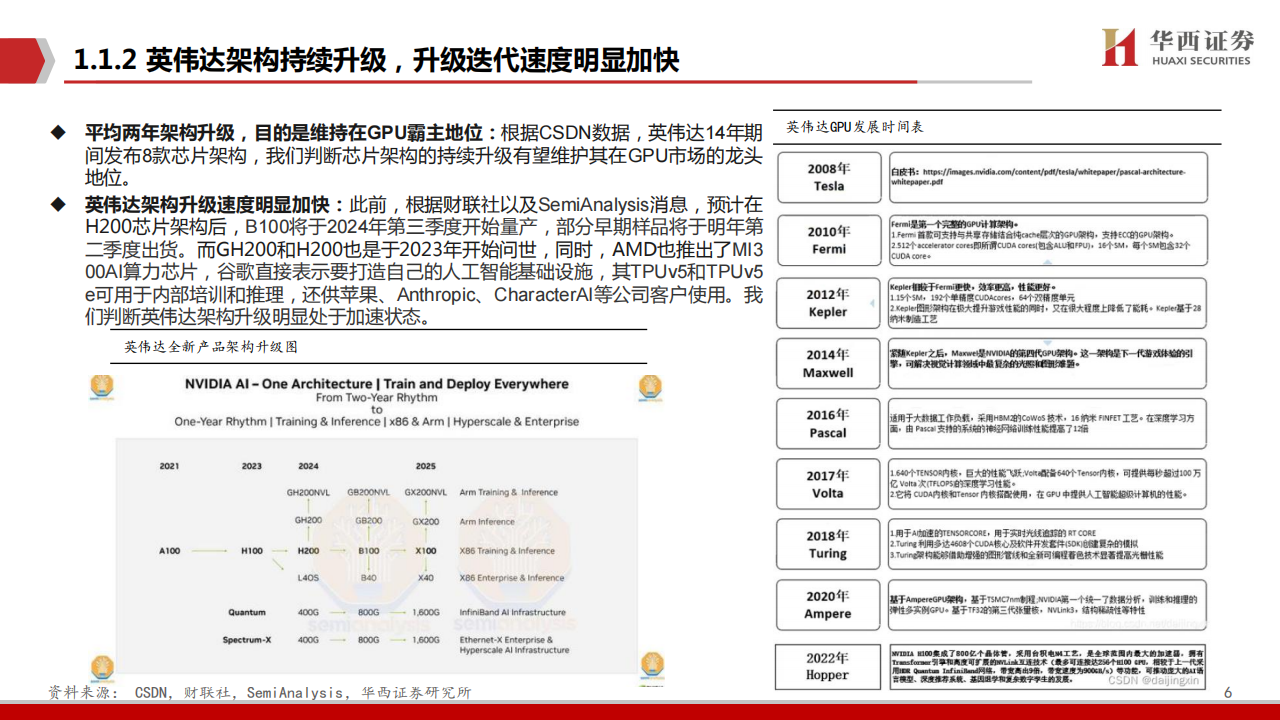Click the GX200NVL label in the roadmap
This screenshot has height=720, width=1280.
pyautogui.click(x=426, y=492)
